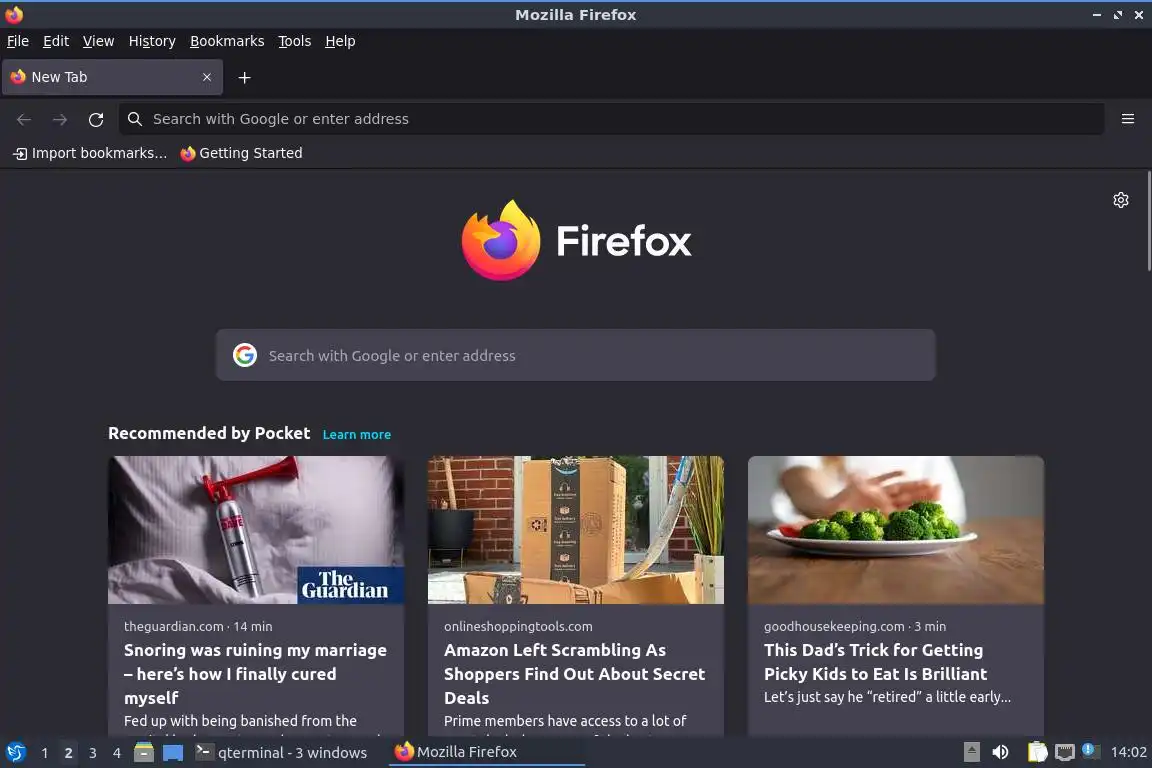The width and height of the screenshot is (1152, 768).
Task: Click the removable media eject tray icon
Action: click(971, 752)
